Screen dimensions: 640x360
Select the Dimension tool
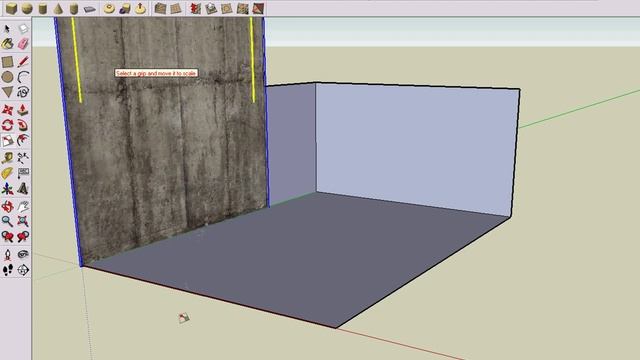[x=23, y=158]
